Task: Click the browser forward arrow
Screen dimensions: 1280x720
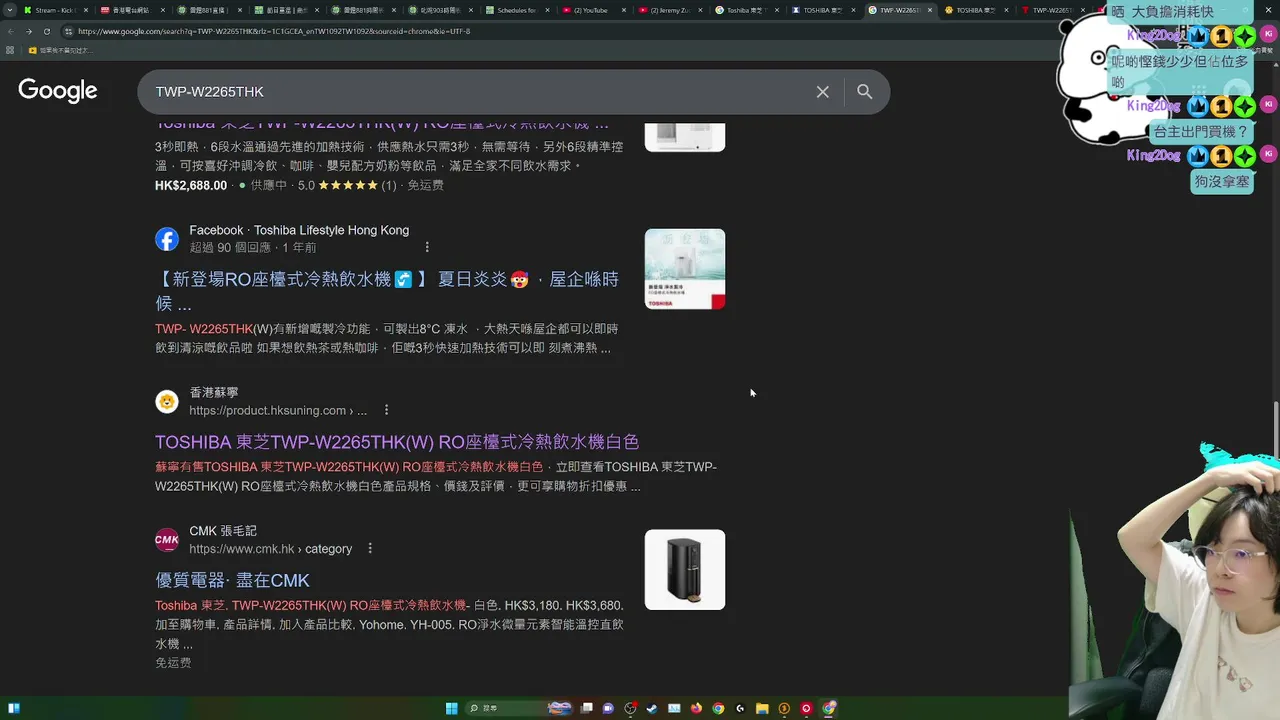Action: tap(28, 31)
